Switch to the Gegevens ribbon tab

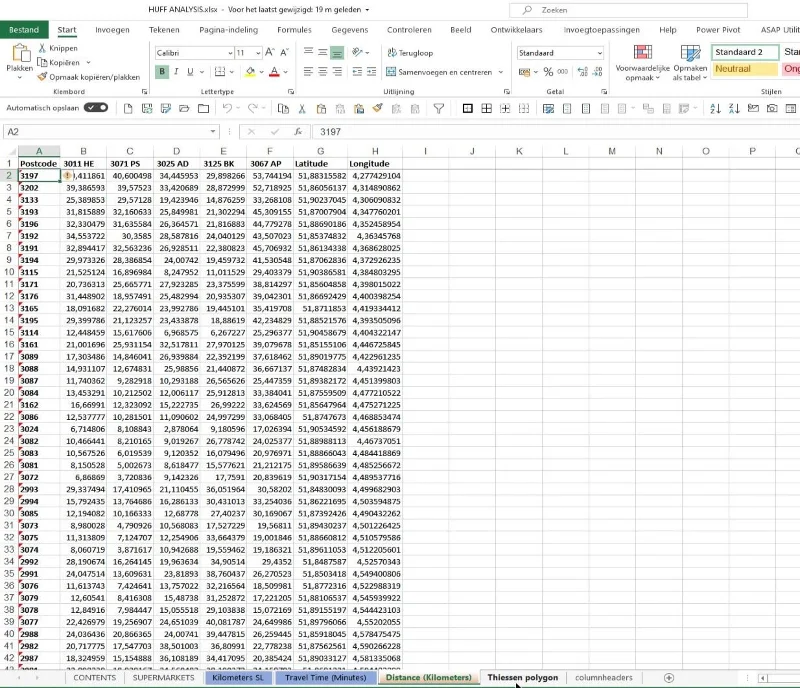[x=349, y=30]
